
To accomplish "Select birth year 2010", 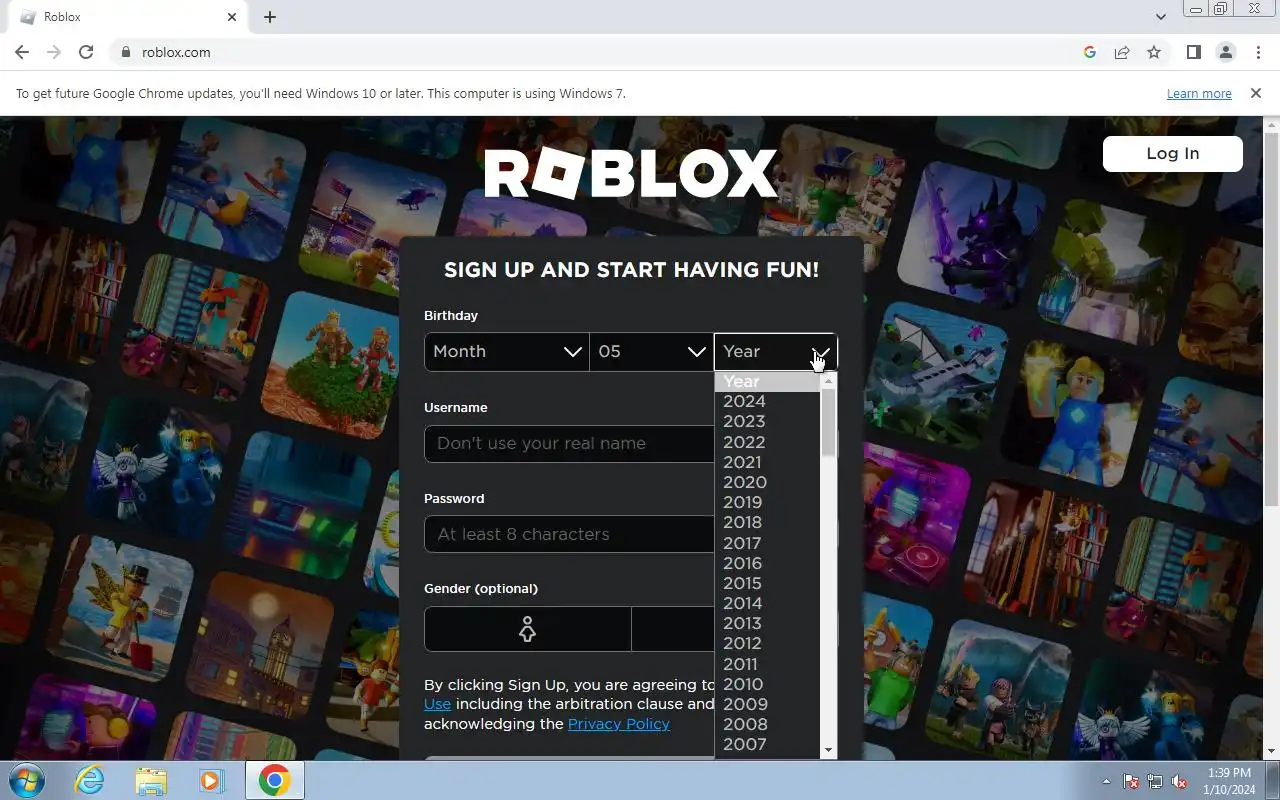I will coord(768,684).
